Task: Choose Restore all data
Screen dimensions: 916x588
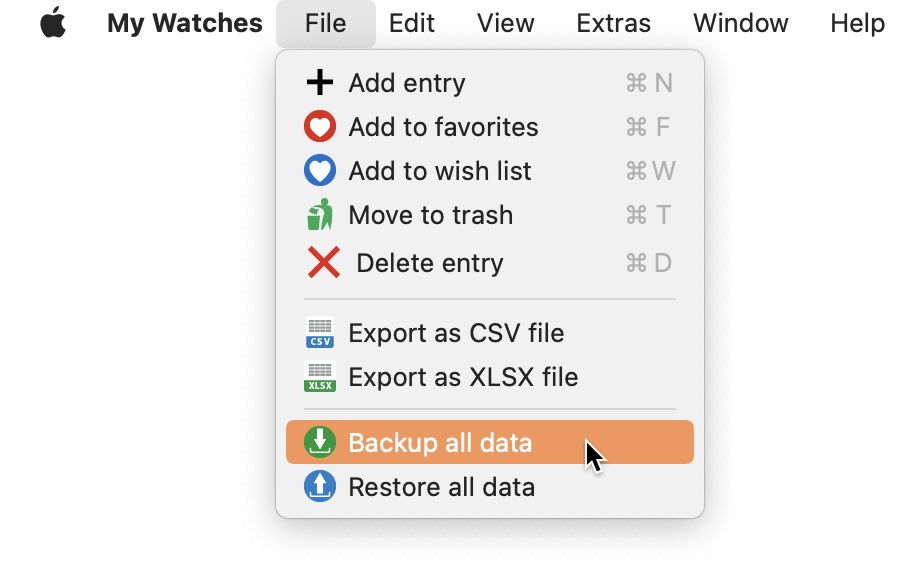Action: [x=490, y=486]
